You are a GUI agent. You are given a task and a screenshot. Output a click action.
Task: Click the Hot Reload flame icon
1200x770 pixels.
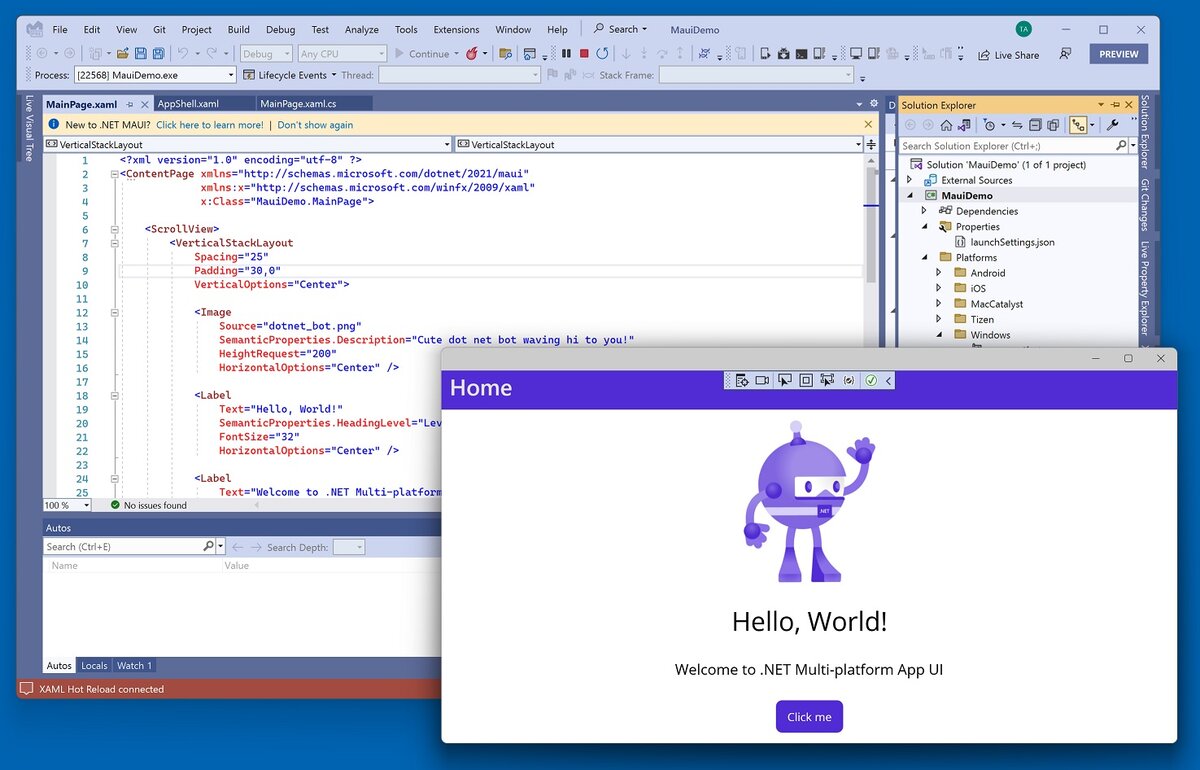coord(472,54)
